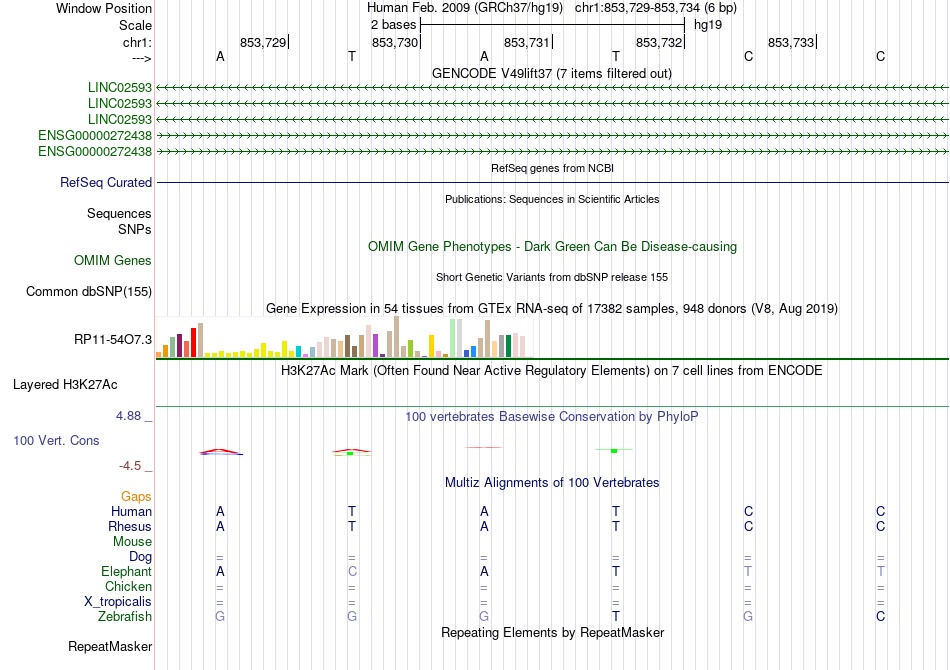Screen dimensions: 950x670
Task: Select the Elephant alignment row label
Action: coord(126,571)
